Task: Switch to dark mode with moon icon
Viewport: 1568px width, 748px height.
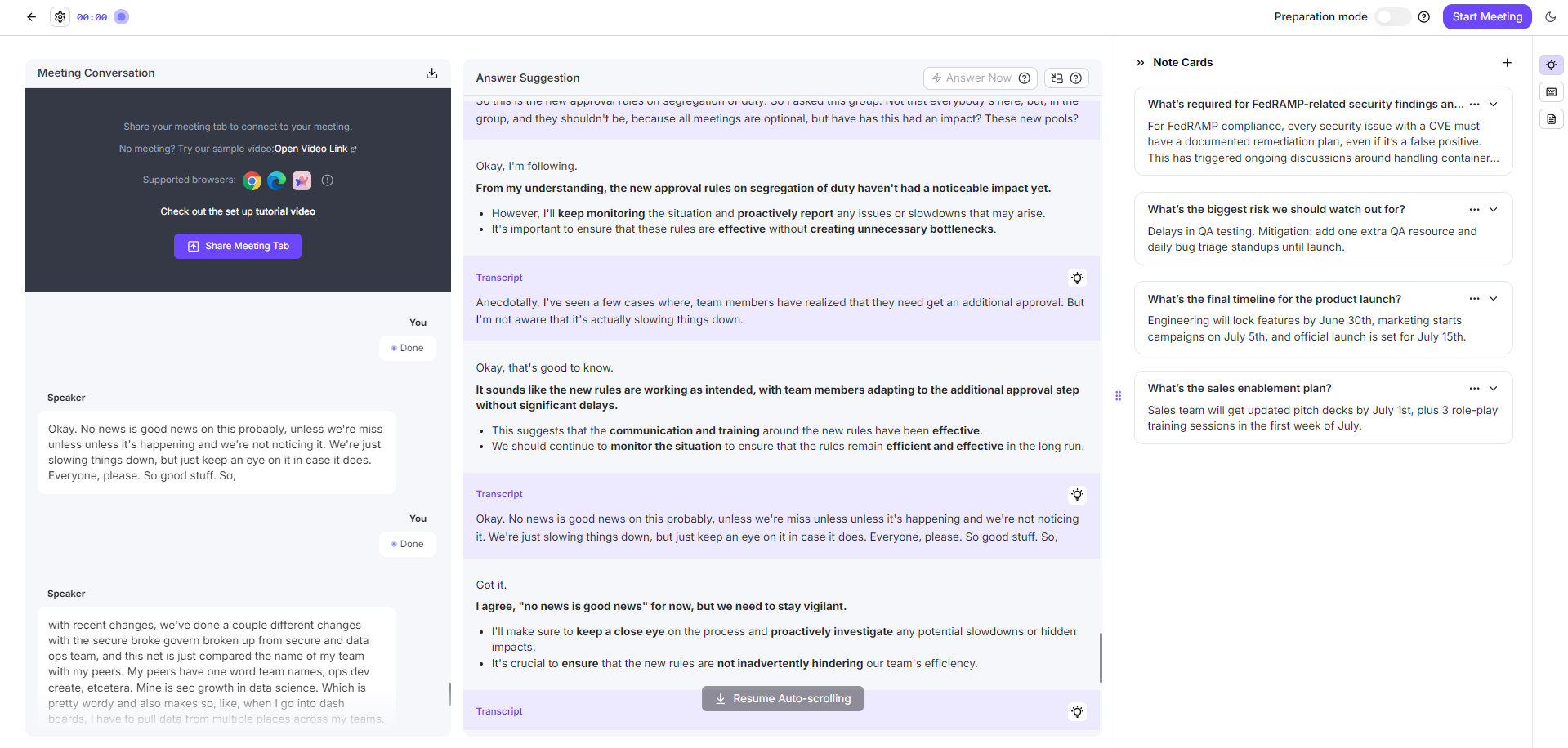Action: pos(1551,16)
